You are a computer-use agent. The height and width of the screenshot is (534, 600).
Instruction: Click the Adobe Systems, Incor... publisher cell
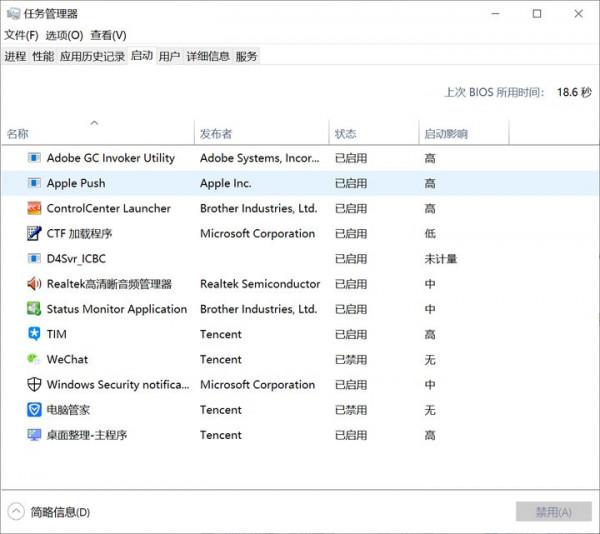[260, 158]
